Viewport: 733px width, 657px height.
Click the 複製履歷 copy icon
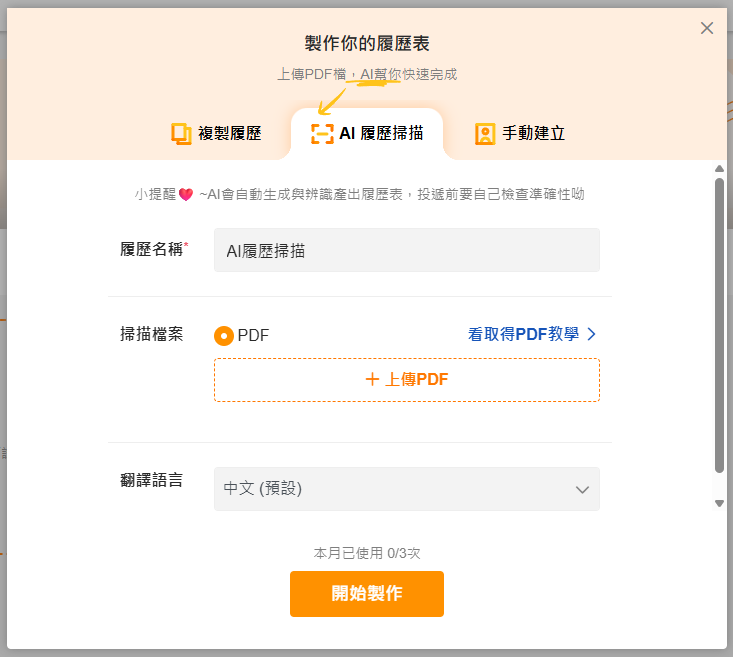(181, 134)
